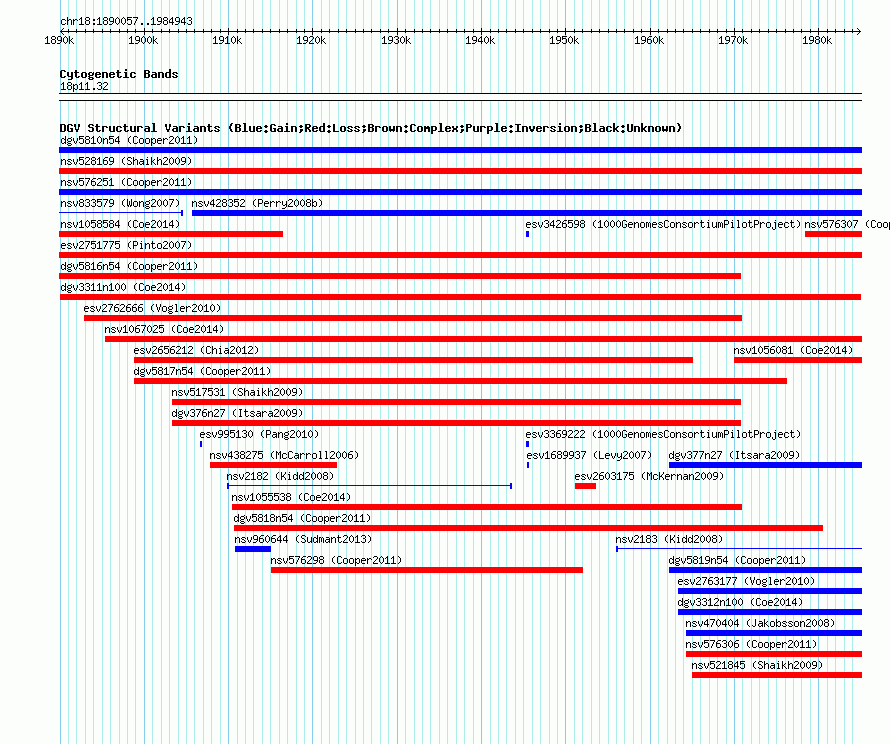This screenshot has width=890, height=744.
Task: Click the dgv5819n54 (Cooper2011) label
Action: click(737, 560)
